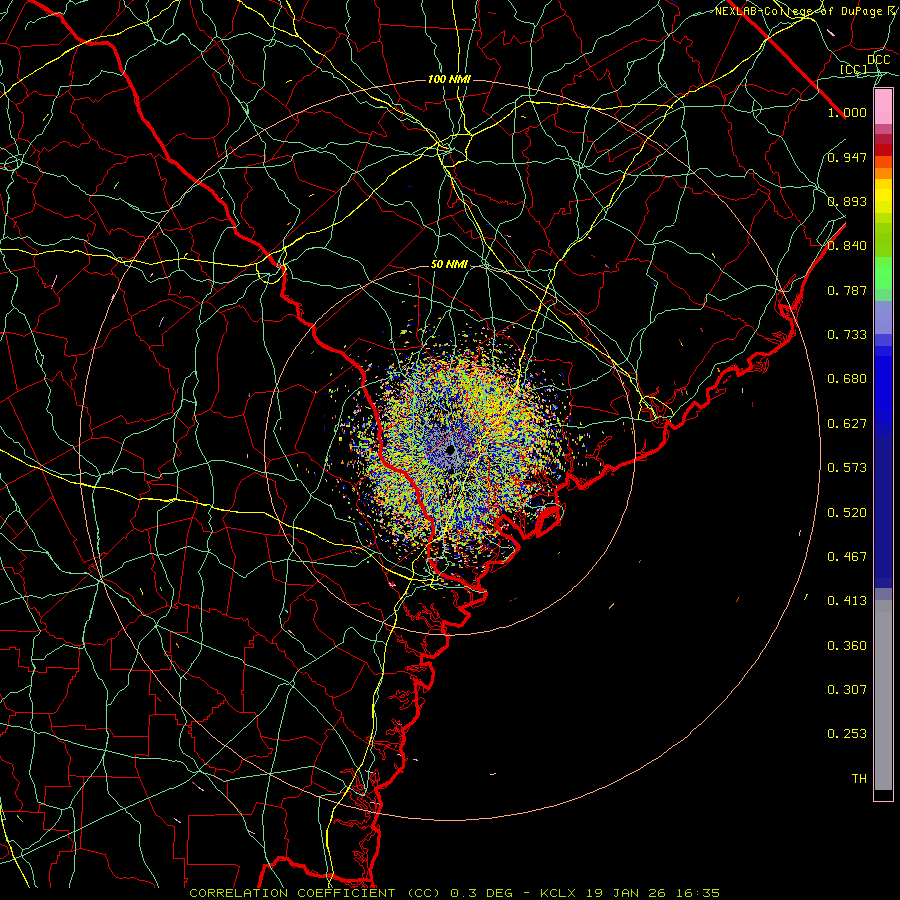Select the 0.840 legend value
Screen dimensions: 900x900
tap(847, 246)
